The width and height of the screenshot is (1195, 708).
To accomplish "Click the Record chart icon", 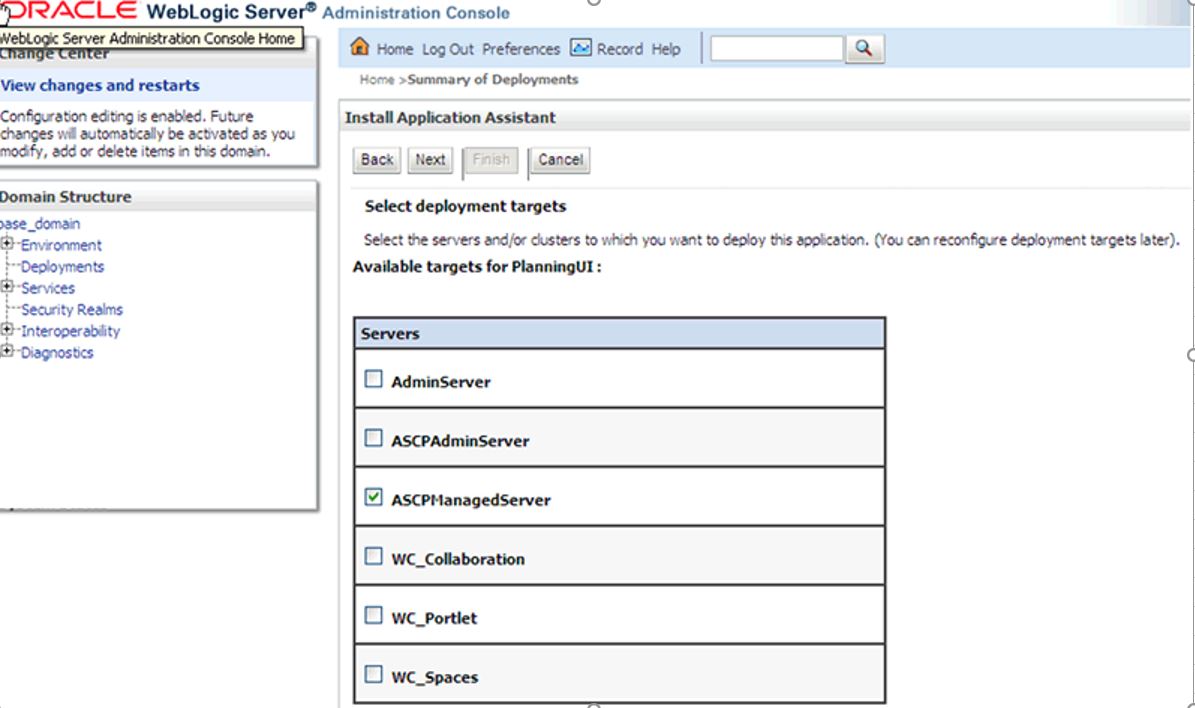I will tap(581, 48).
